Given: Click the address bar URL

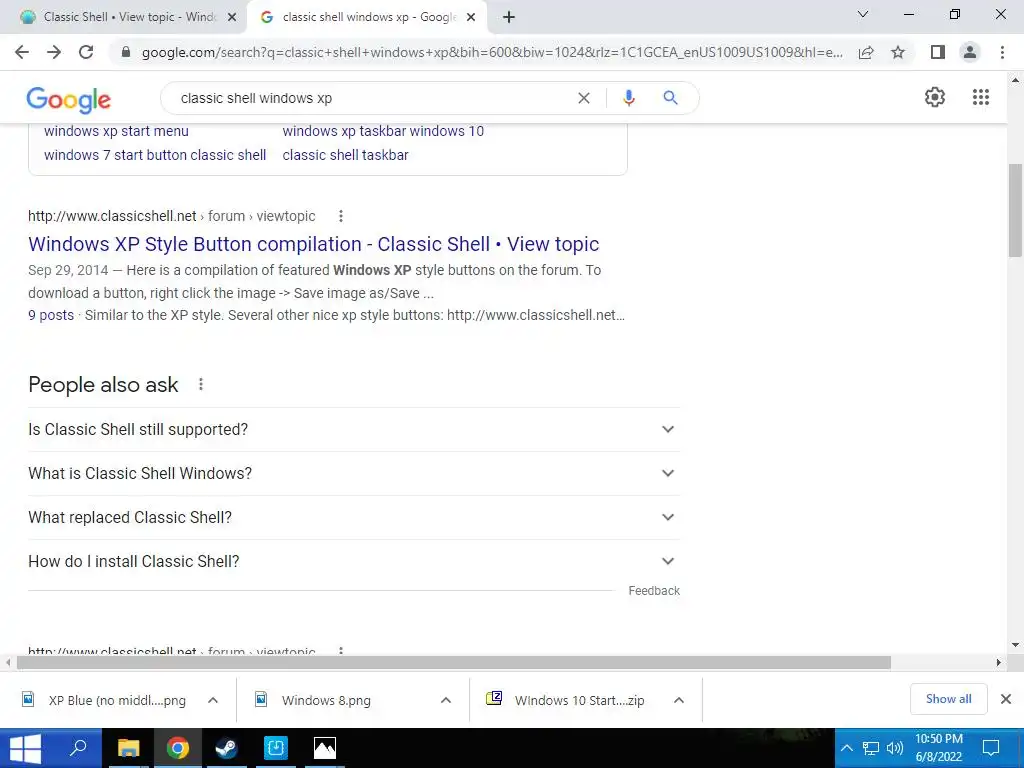Looking at the screenshot, I should click(x=492, y=52).
